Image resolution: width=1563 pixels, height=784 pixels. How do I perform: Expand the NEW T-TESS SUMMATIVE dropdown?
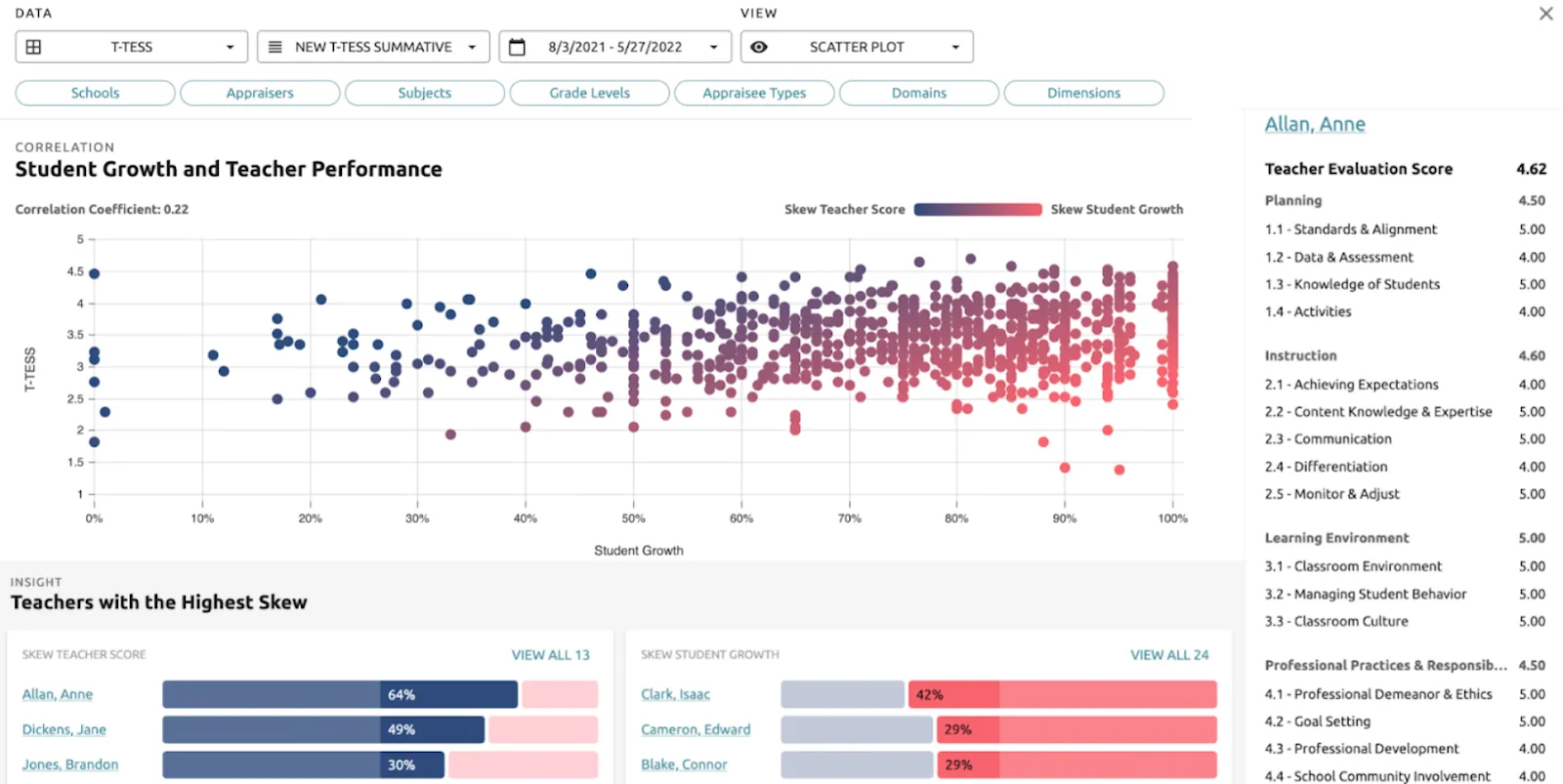[x=474, y=46]
